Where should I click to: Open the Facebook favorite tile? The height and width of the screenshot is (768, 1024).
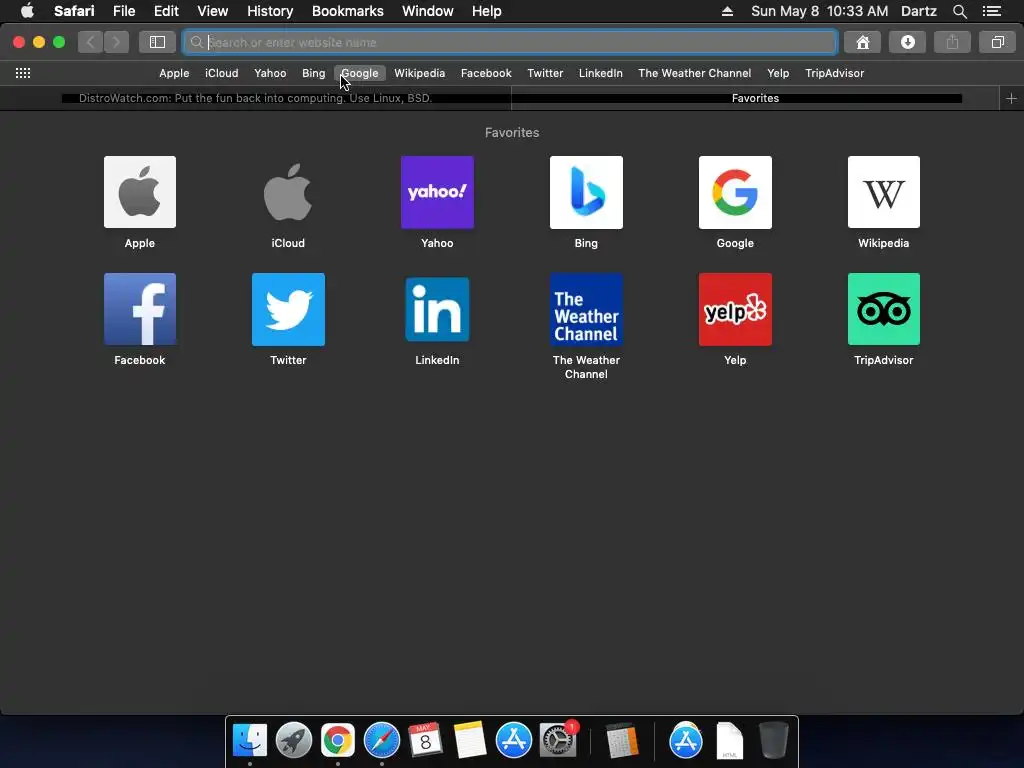[x=140, y=309]
